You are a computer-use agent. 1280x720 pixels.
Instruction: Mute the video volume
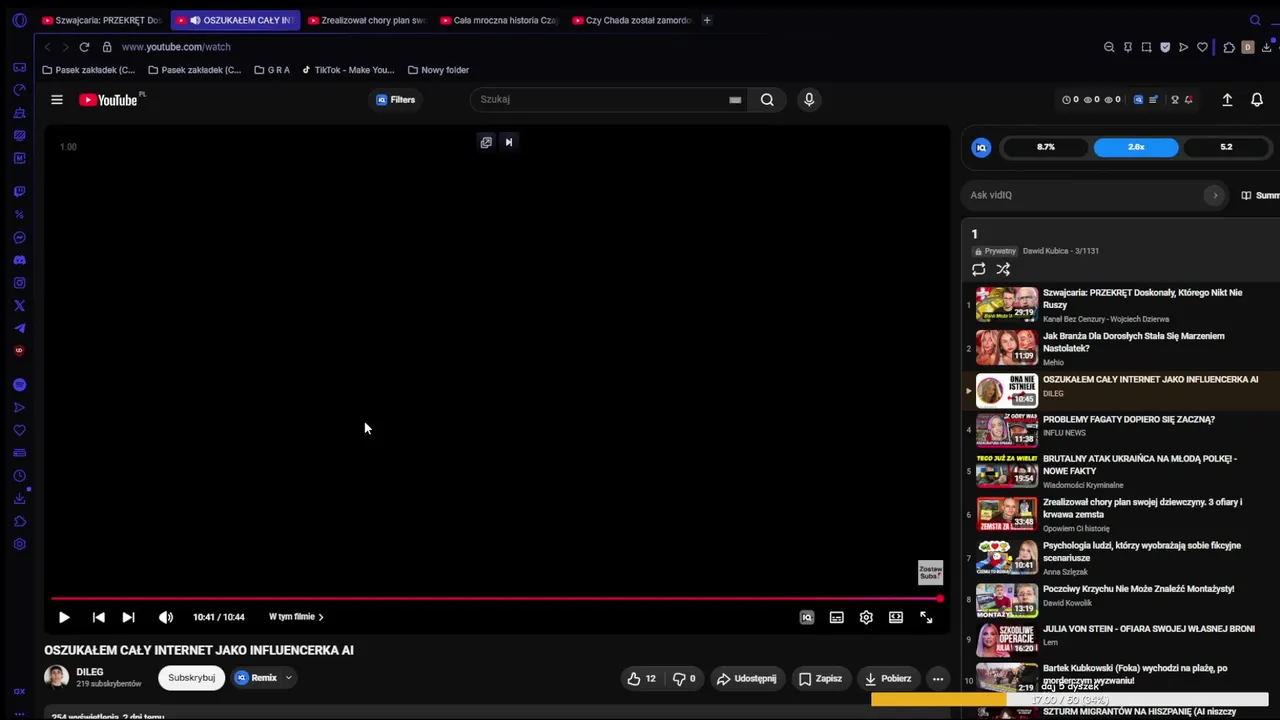166,617
